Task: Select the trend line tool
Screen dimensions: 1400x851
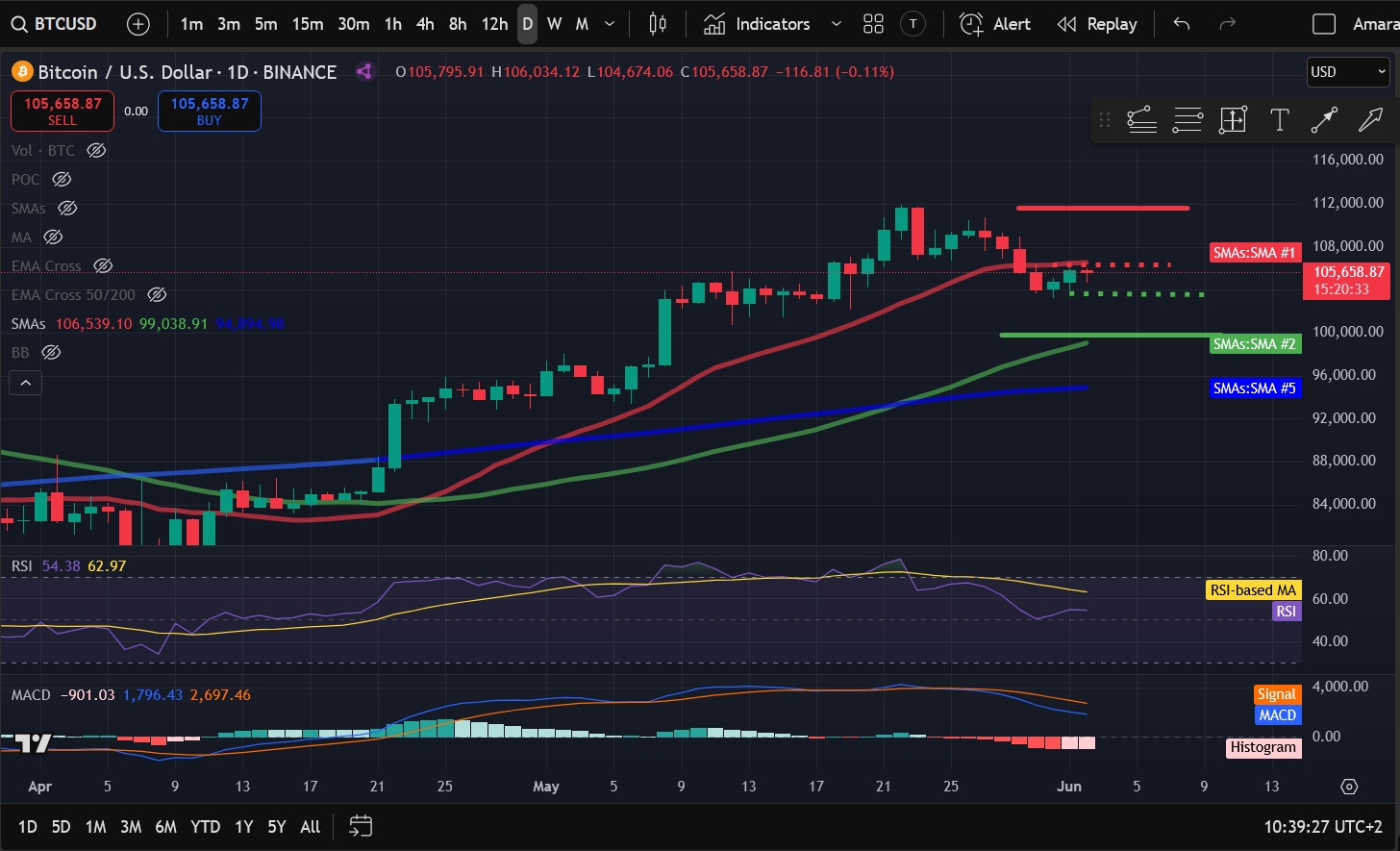Action: point(1324,120)
